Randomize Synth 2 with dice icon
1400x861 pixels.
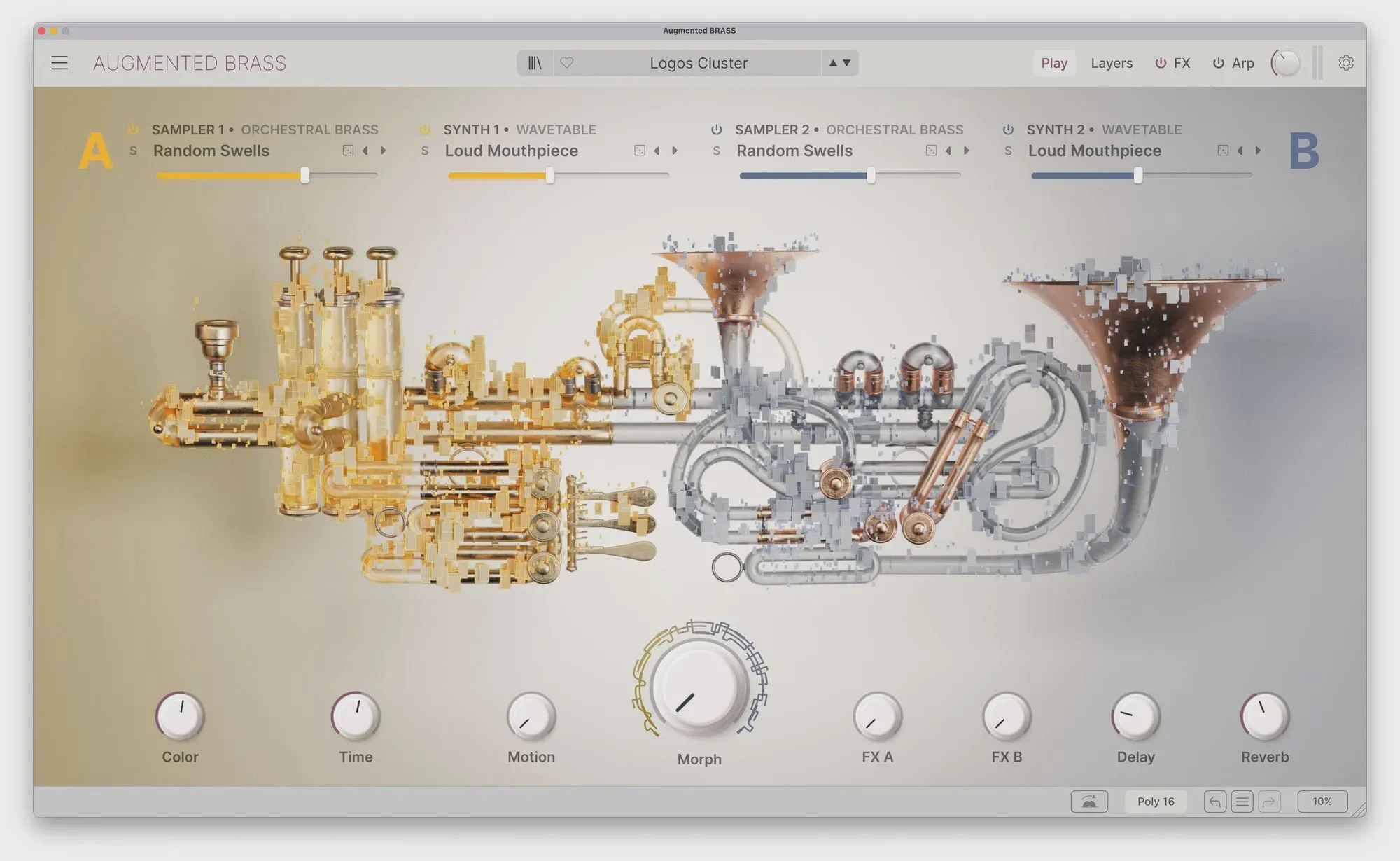click(x=1223, y=150)
